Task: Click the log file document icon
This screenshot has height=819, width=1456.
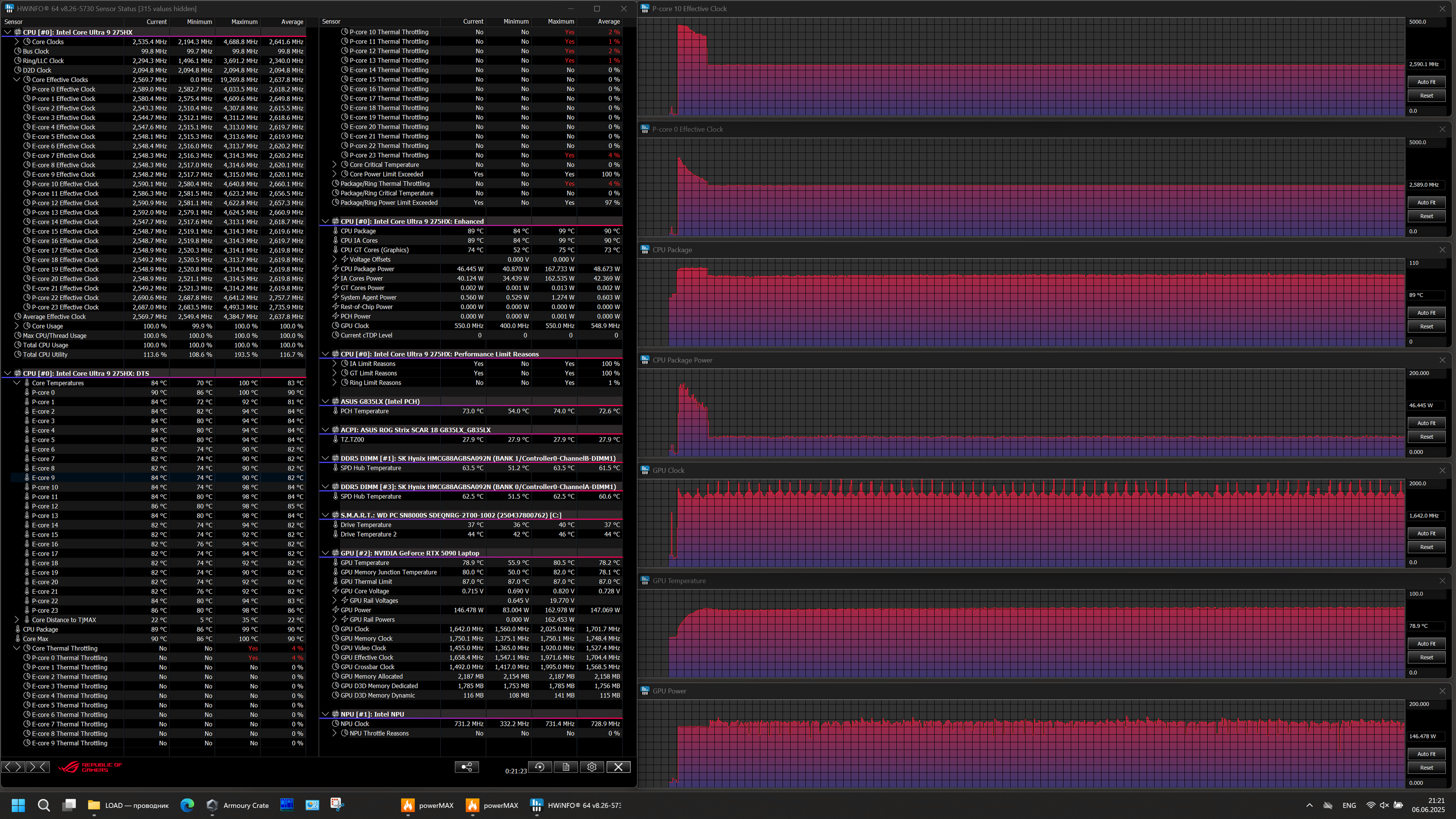Action: coord(566,767)
